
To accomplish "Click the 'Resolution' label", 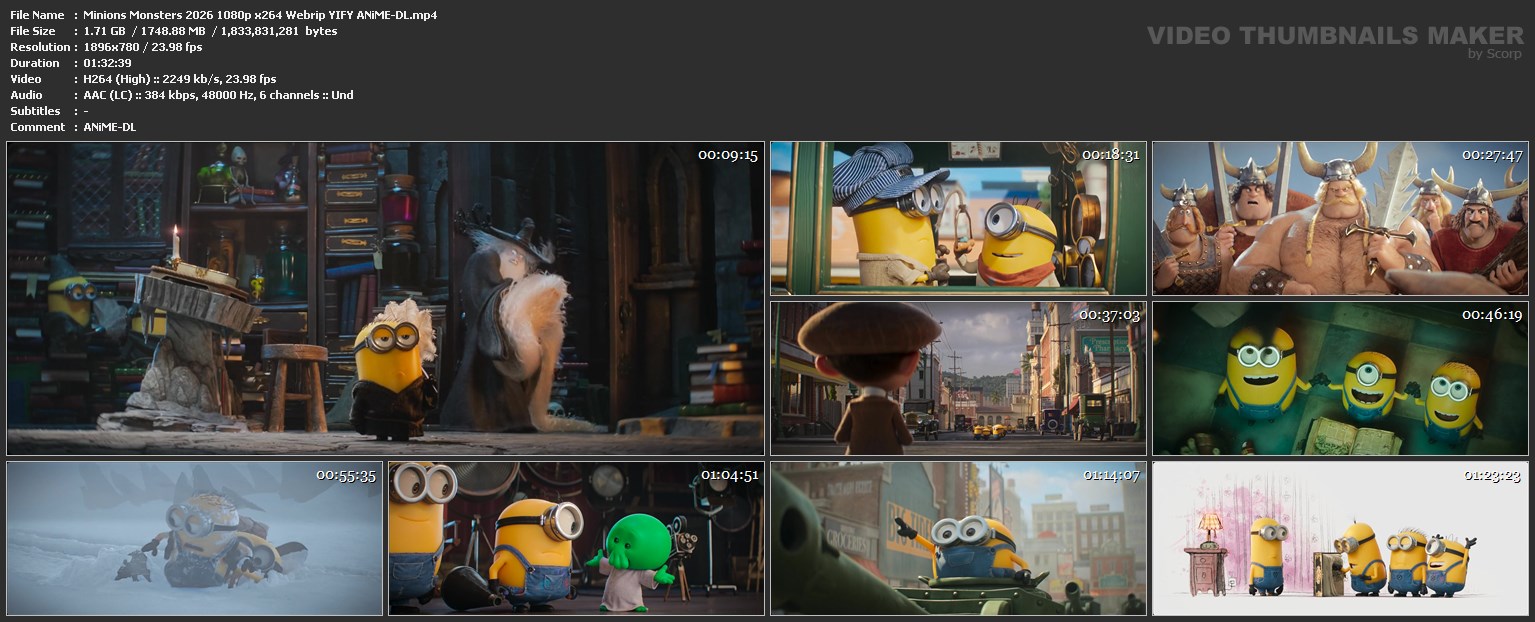I will point(40,47).
